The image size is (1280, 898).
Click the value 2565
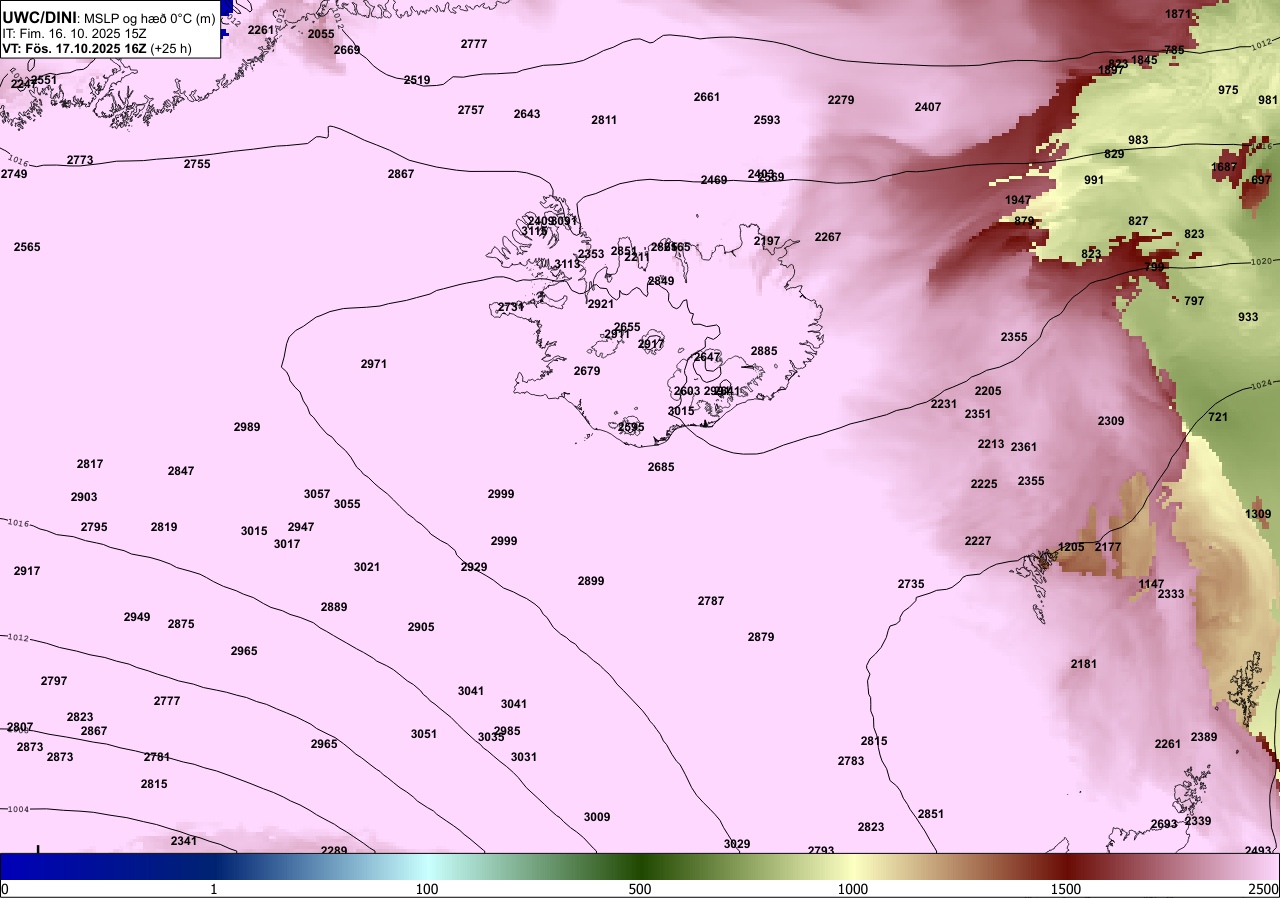[27, 247]
